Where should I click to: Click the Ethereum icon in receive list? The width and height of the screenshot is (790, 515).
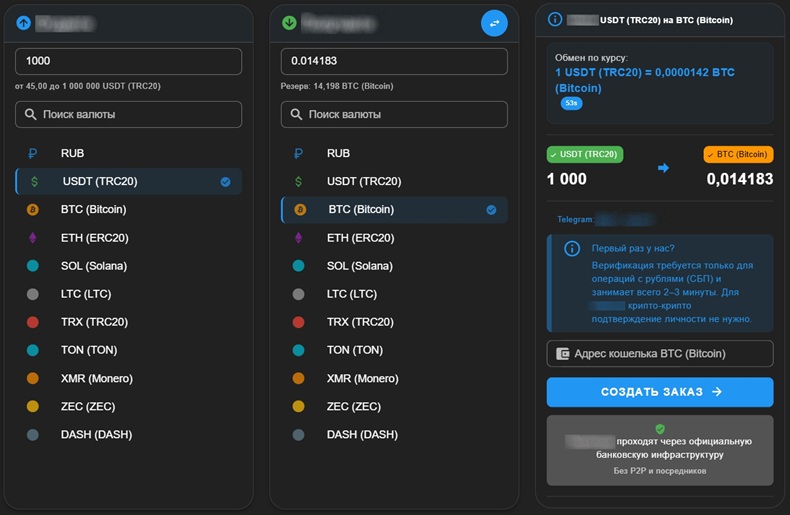(299, 238)
